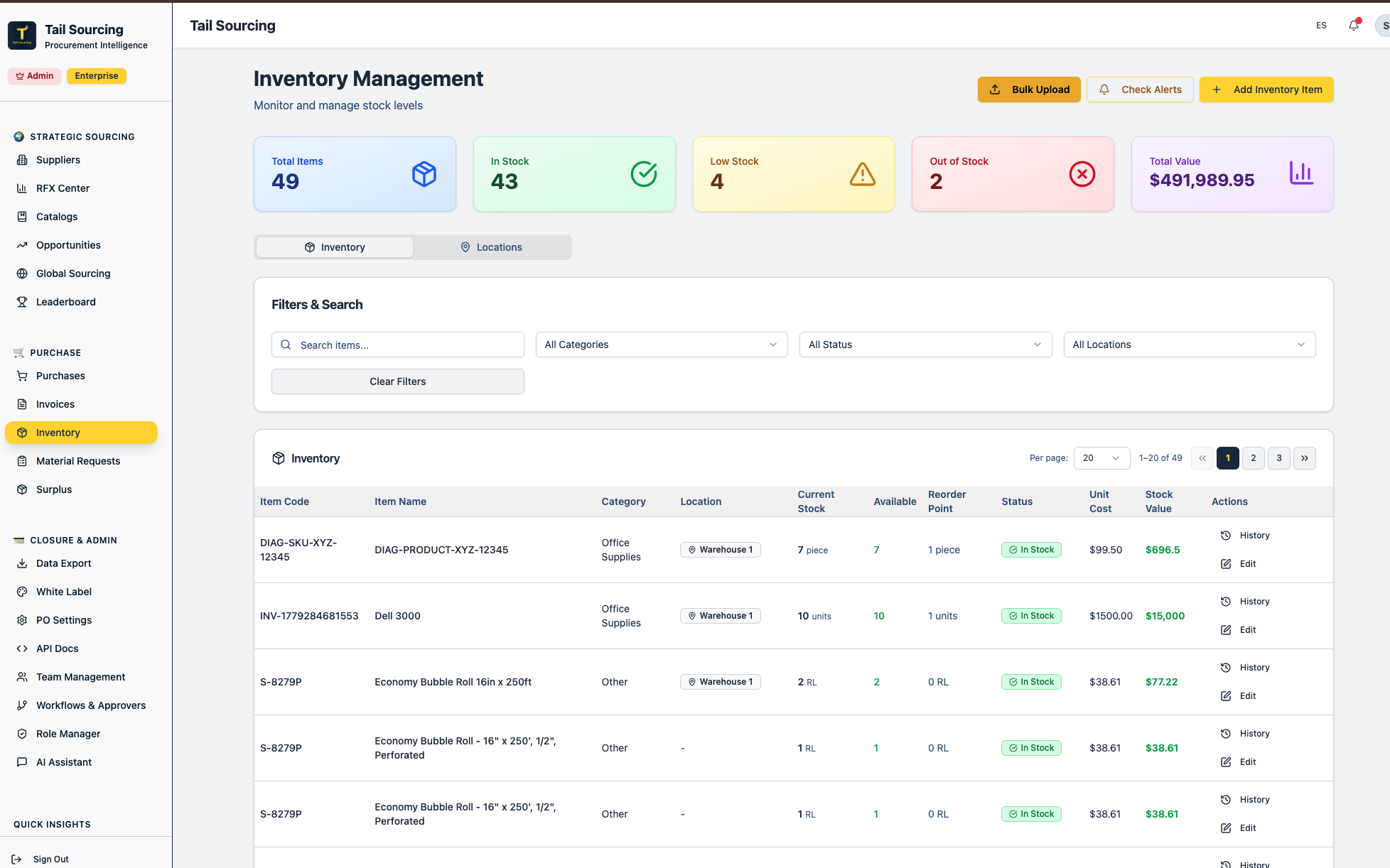Click the Enterprise badge
The width and height of the screenshot is (1390, 868).
click(97, 76)
